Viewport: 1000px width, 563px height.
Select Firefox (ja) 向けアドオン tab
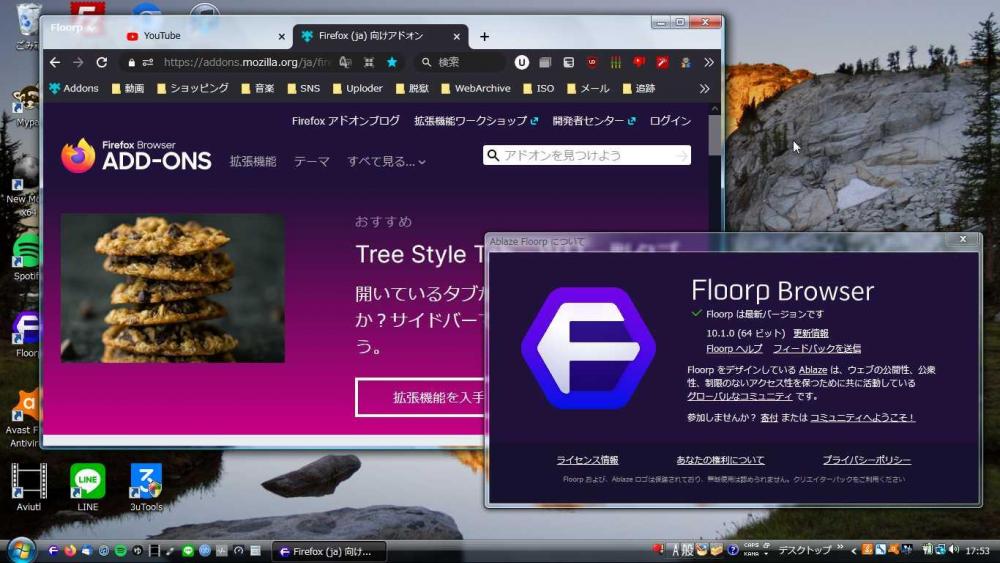click(381, 36)
